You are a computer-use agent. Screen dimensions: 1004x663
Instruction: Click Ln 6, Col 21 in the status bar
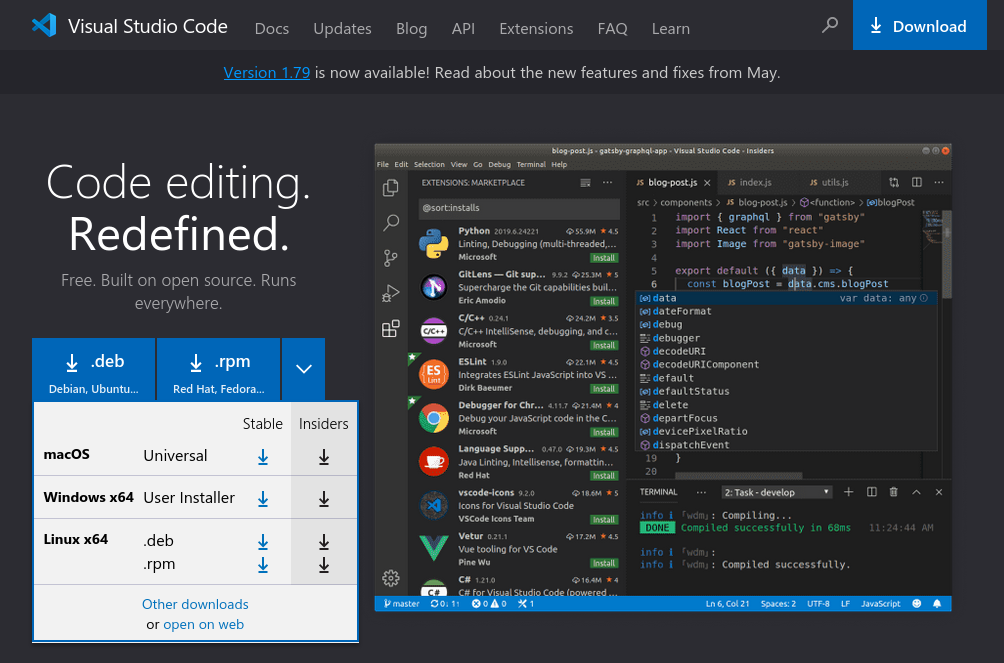[x=727, y=603]
